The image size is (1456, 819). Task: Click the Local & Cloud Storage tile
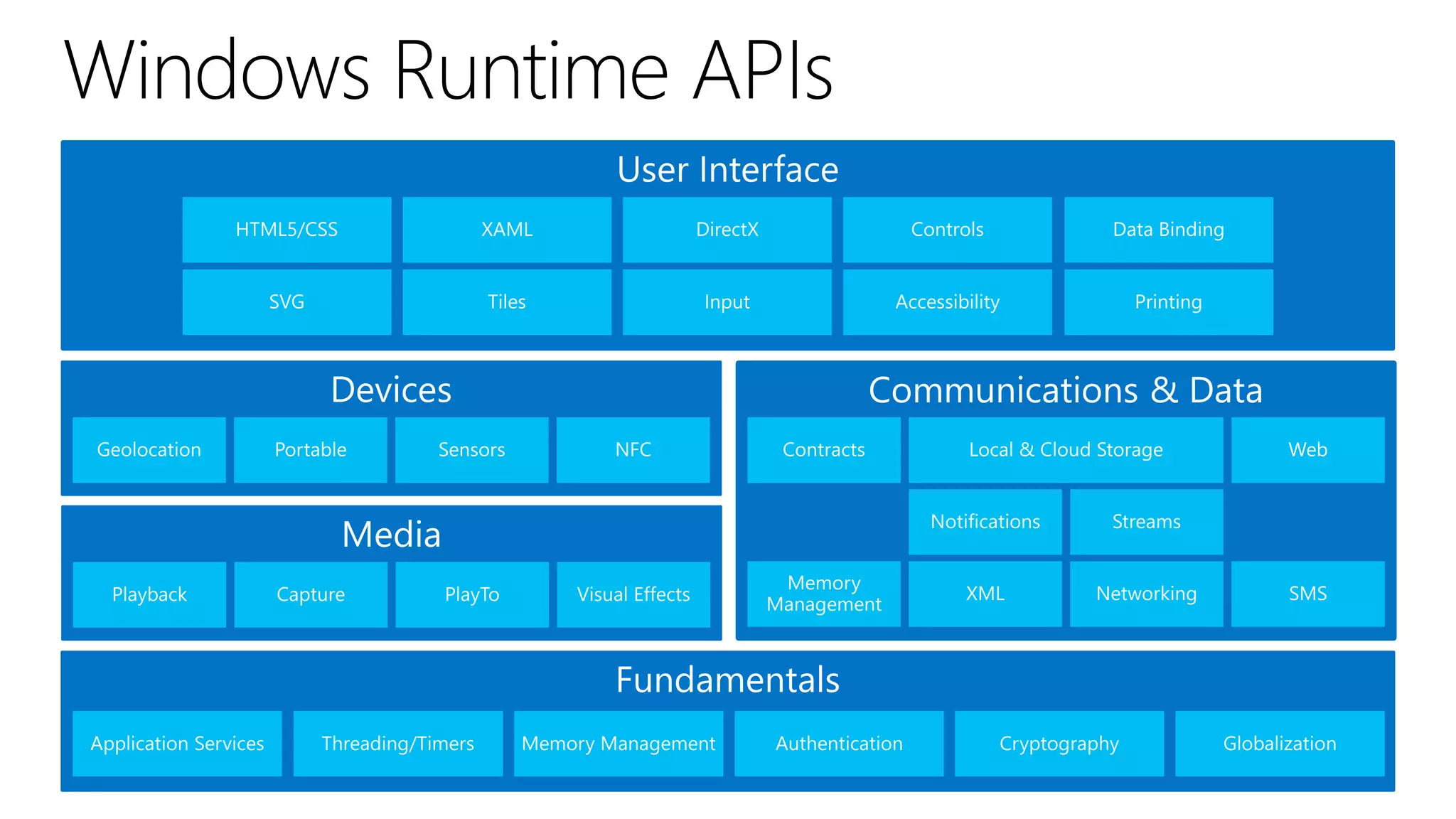[1065, 450]
